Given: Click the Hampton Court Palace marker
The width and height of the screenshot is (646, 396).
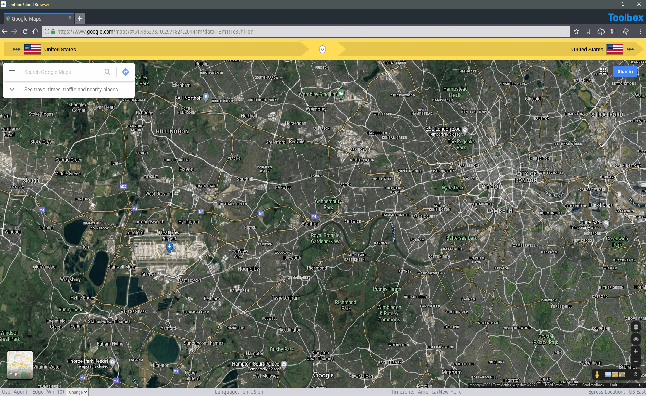Looking at the screenshot, I should pyautogui.click(x=283, y=364).
